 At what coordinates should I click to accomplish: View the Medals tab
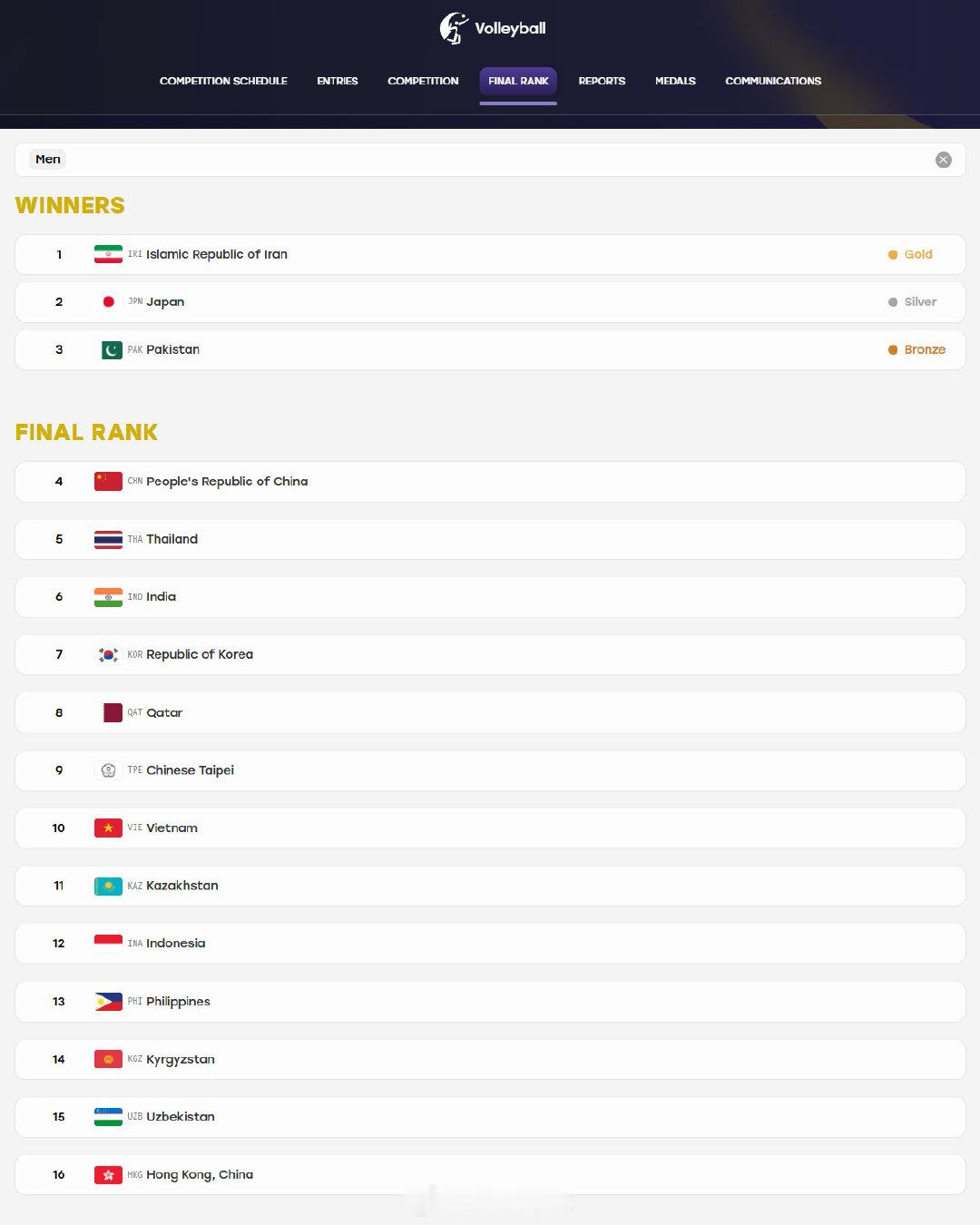(x=675, y=81)
